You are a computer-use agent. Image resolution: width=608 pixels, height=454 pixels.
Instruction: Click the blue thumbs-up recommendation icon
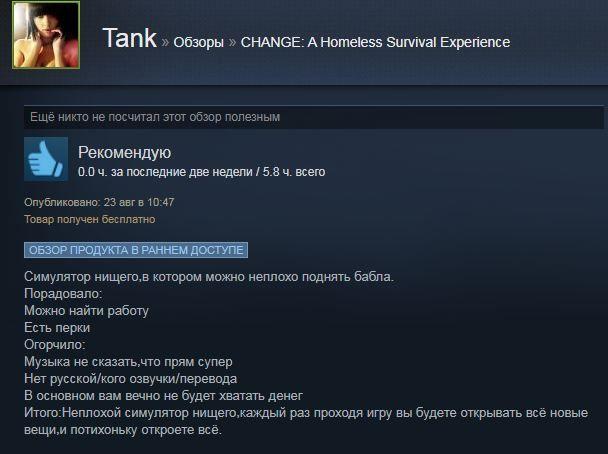(x=46, y=159)
